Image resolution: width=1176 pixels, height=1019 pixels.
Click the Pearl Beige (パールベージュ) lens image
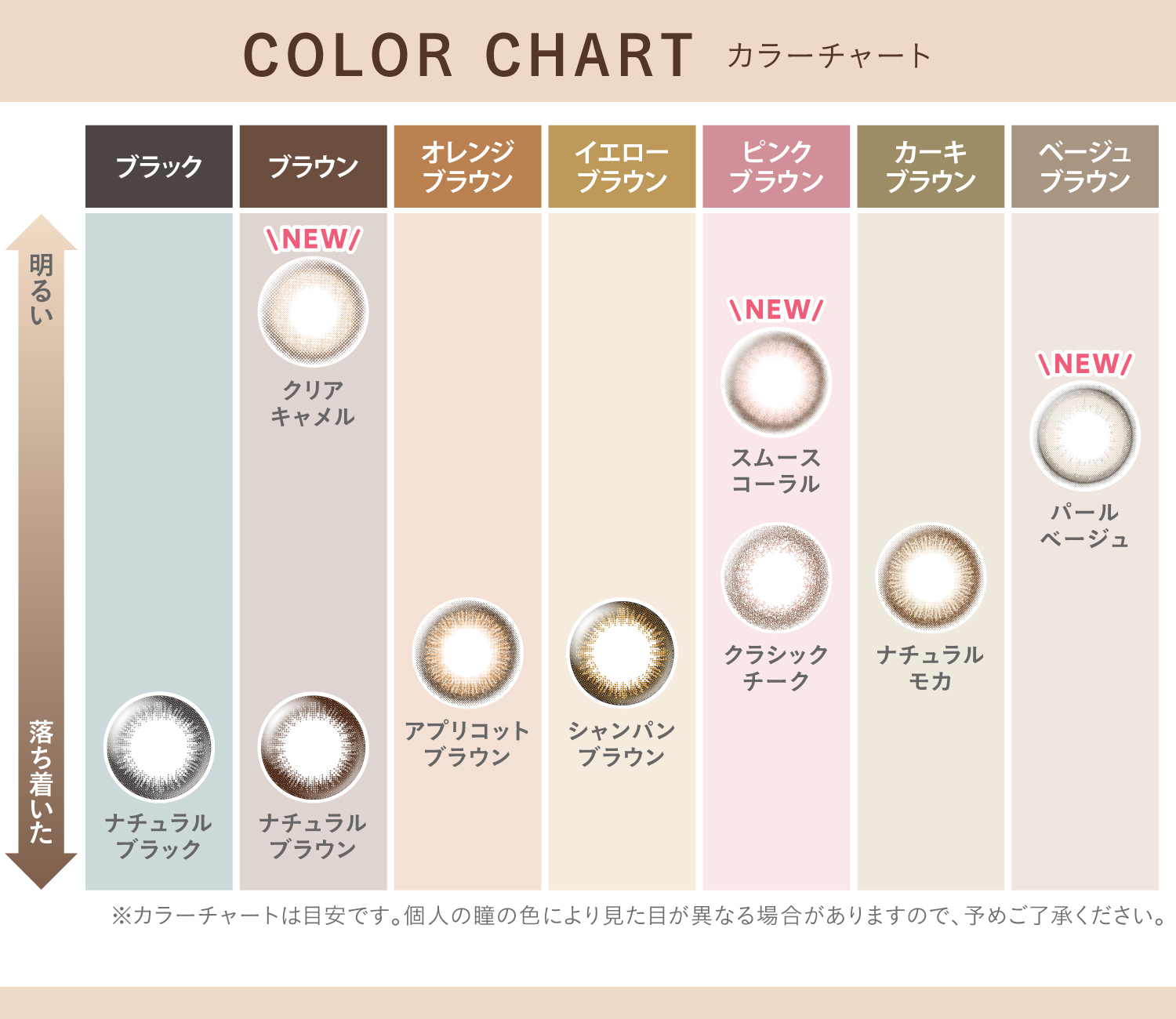tap(1085, 435)
